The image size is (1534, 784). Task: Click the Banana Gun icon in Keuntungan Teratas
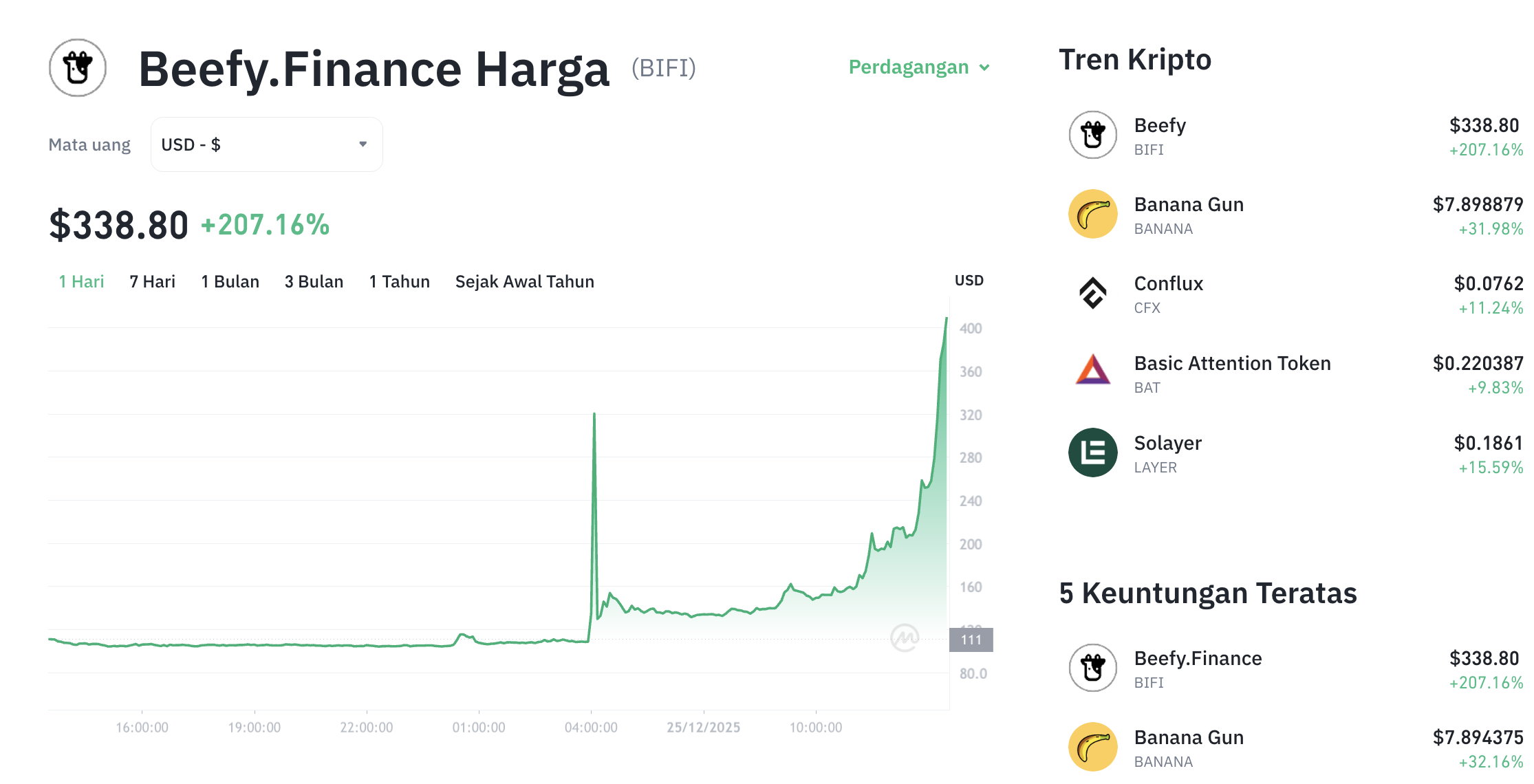pyautogui.click(x=1092, y=747)
